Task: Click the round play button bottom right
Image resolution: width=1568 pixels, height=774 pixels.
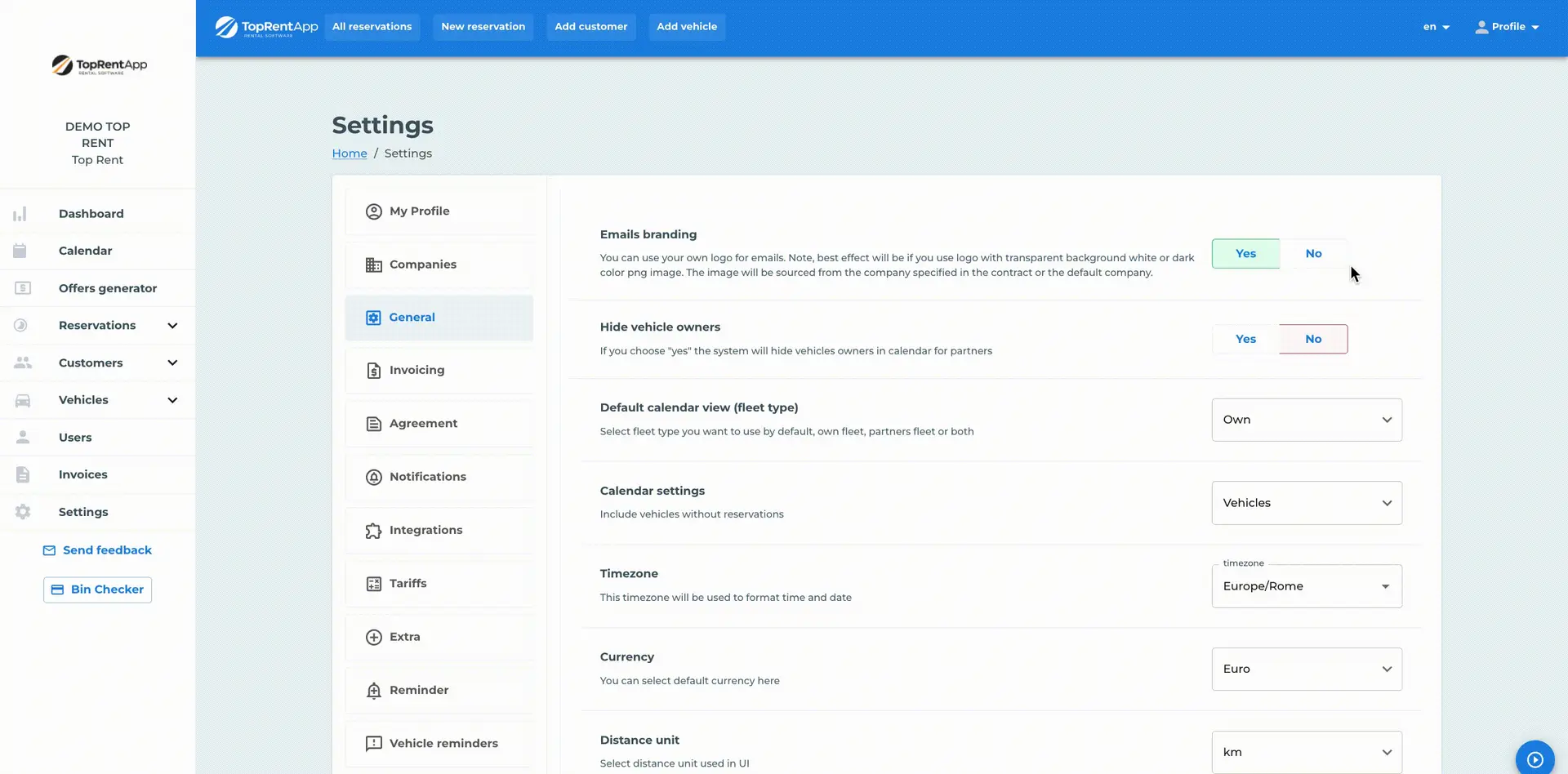Action: pos(1535,758)
